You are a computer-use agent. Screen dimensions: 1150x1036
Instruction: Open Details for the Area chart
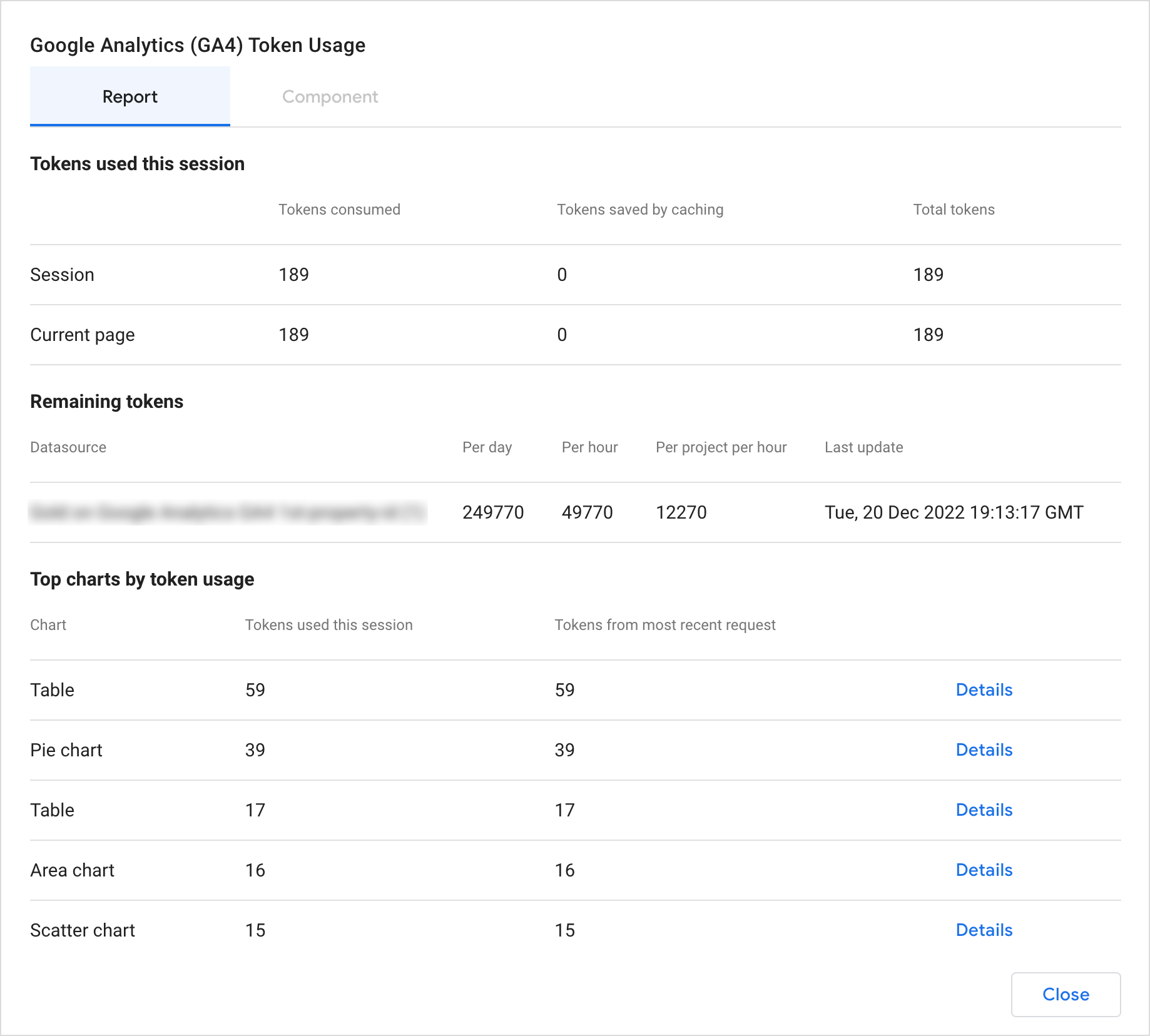click(984, 870)
